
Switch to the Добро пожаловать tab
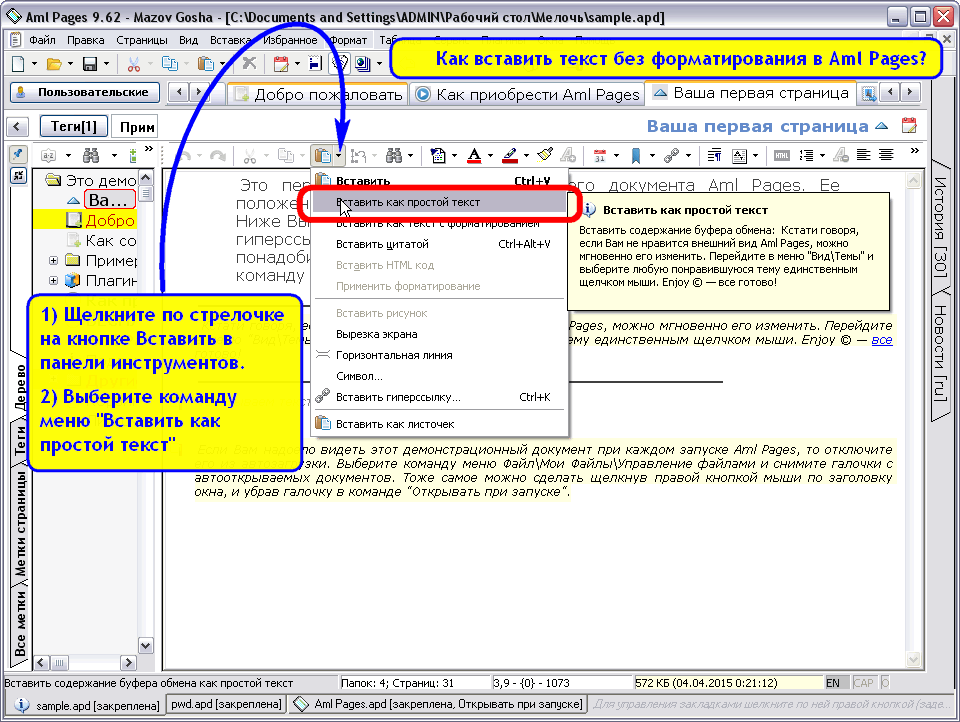(318, 94)
